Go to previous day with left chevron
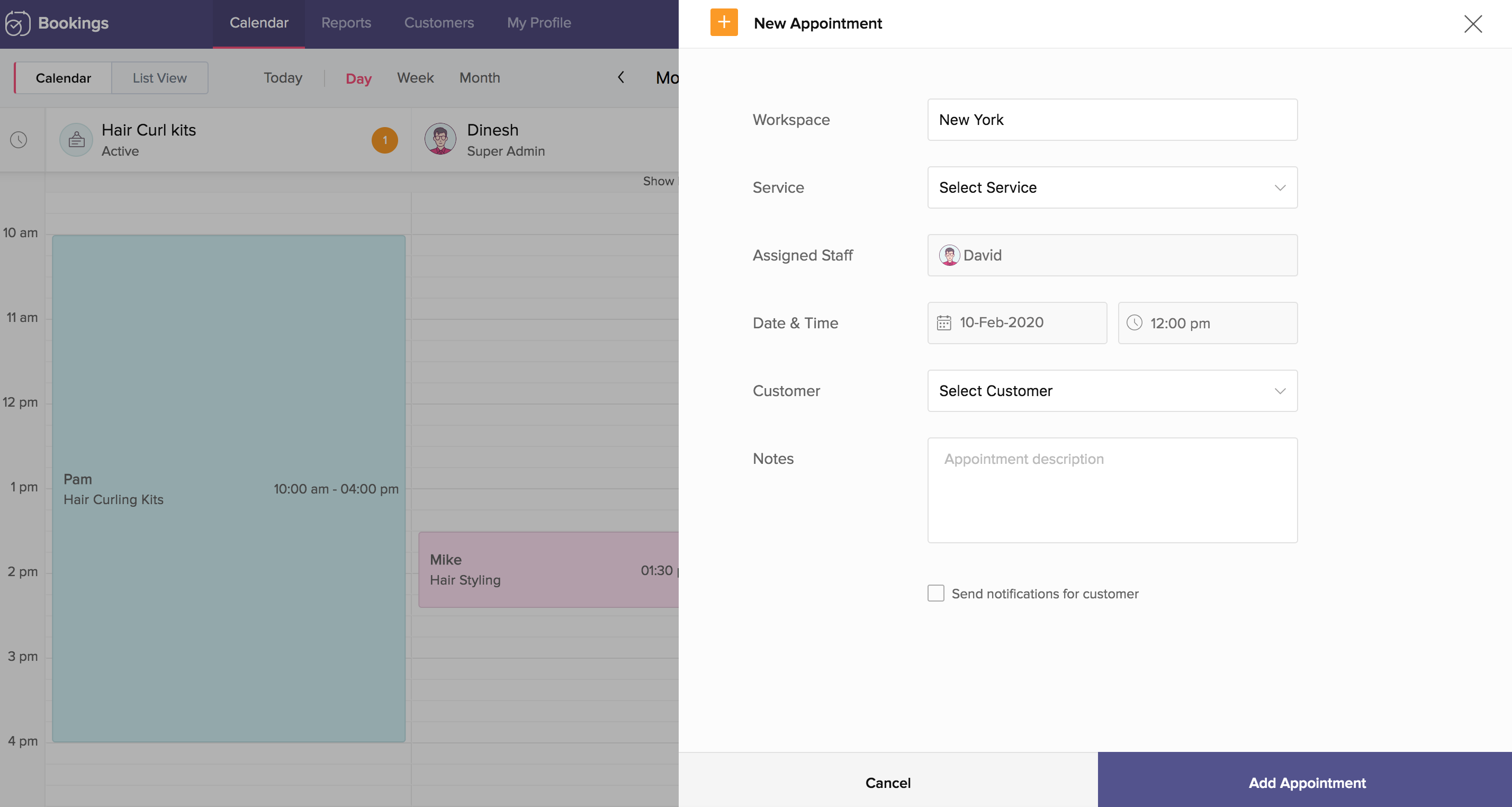 pyautogui.click(x=621, y=77)
